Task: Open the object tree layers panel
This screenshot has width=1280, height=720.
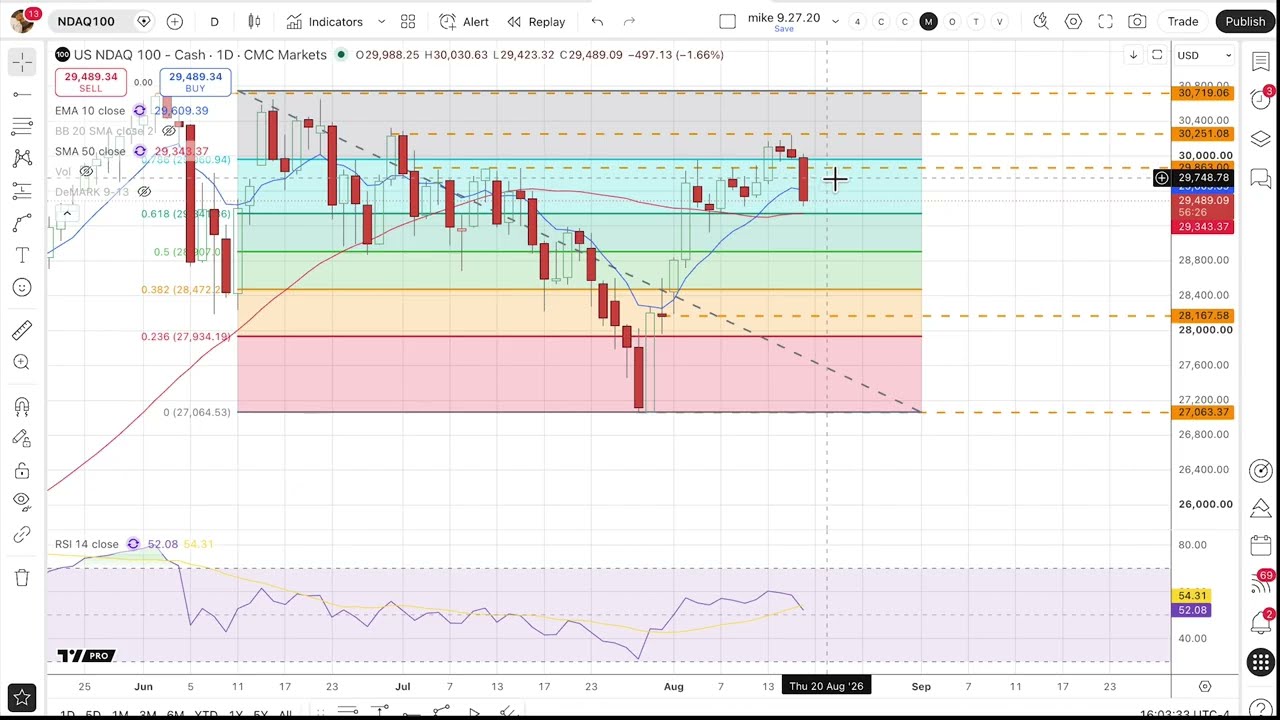Action: pos(1260,138)
